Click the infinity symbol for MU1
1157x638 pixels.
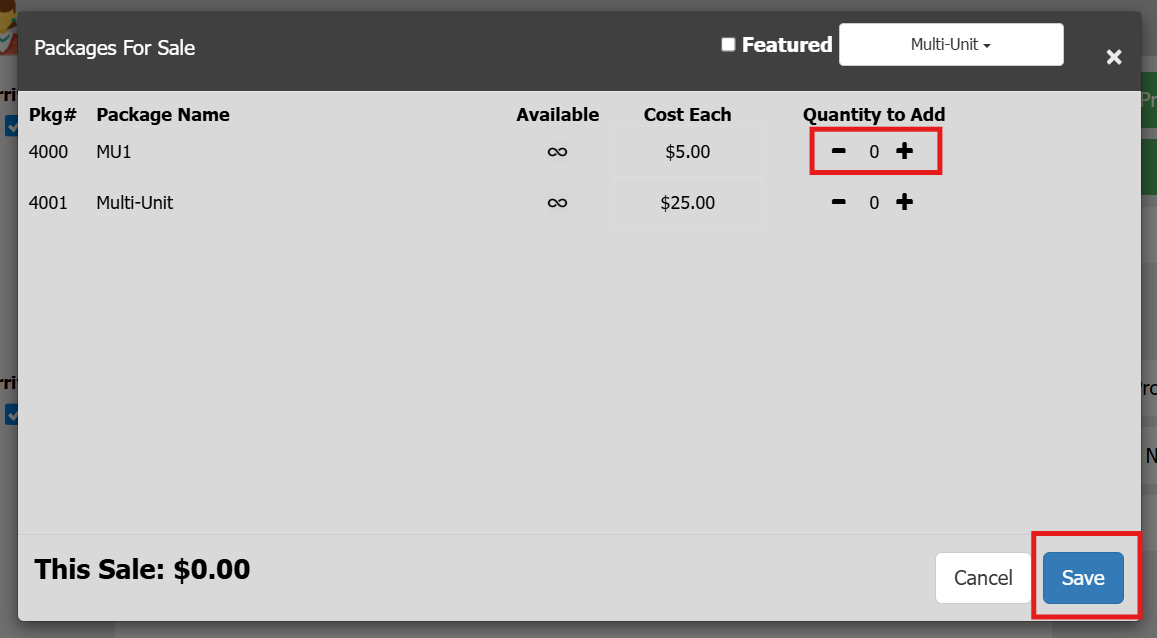pos(557,152)
